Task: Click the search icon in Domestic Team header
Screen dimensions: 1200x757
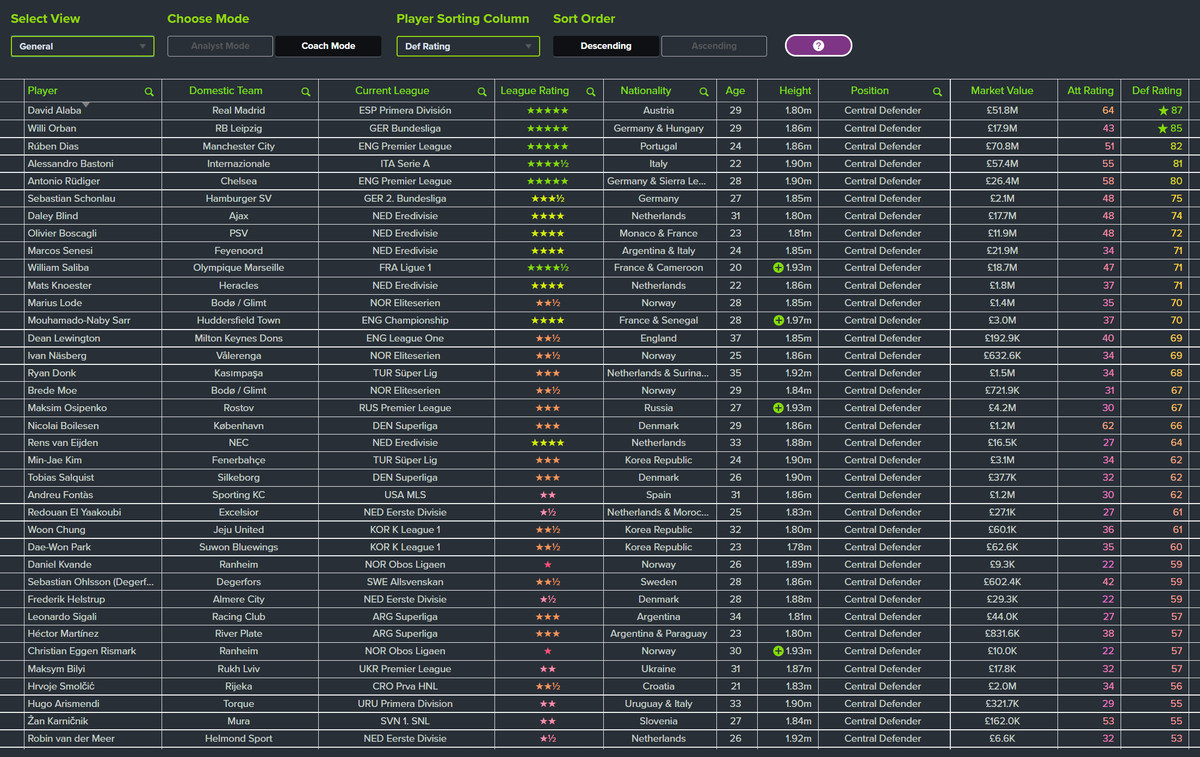Action: click(306, 91)
